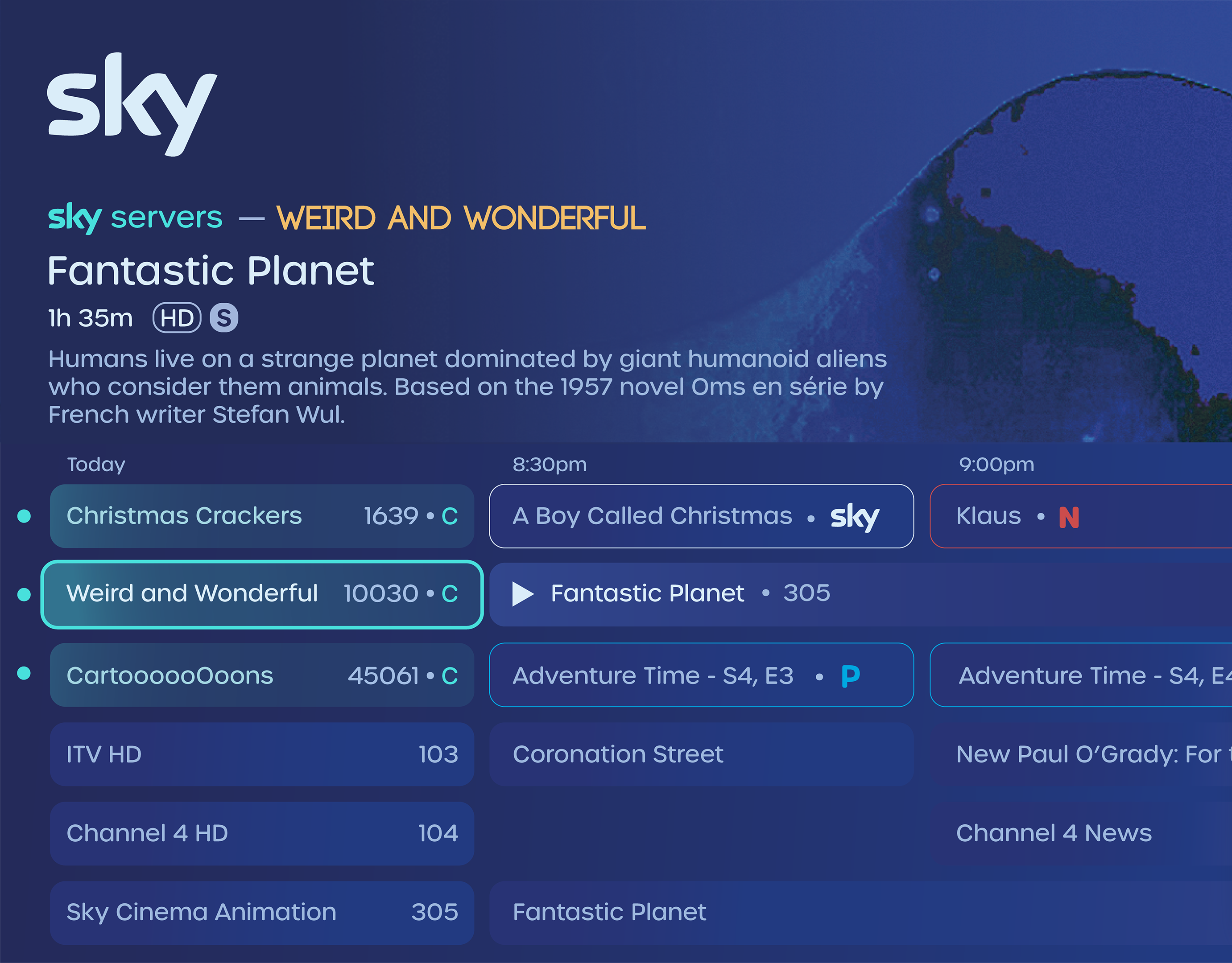Click the 1h 35m duration text
Image resolution: width=1232 pixels, height=963 pixels.
click(x=90, y=318)
